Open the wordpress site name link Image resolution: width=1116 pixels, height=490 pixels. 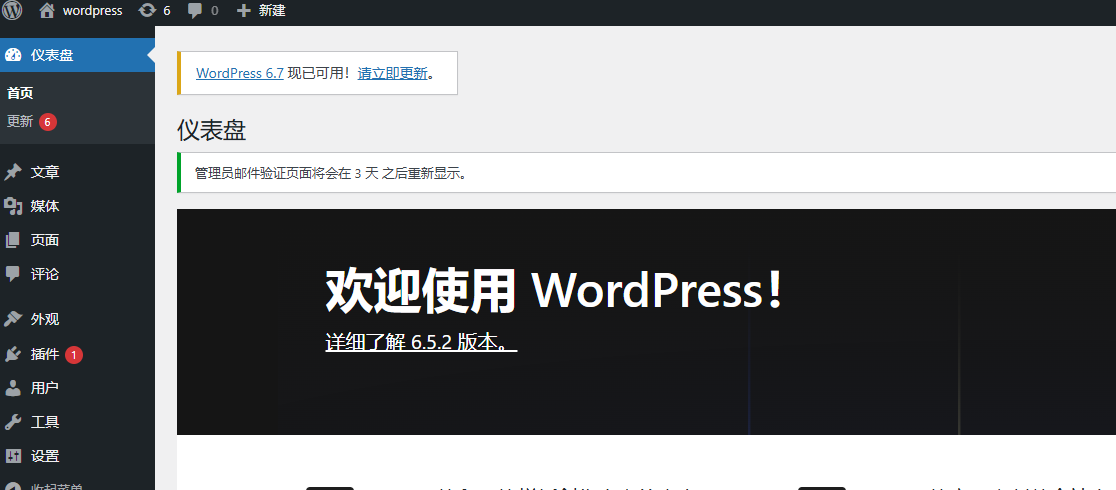point(93,11)
